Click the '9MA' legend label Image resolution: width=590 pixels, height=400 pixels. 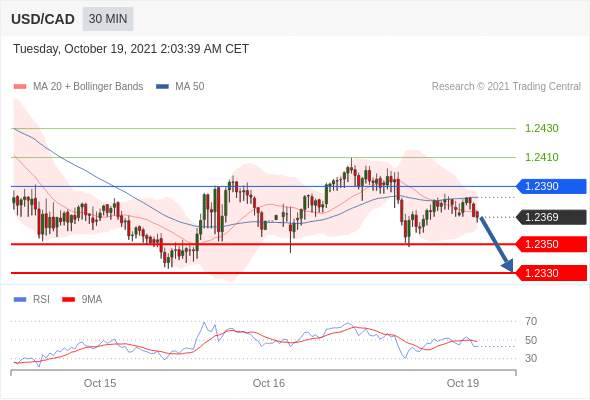pyautogui.click(x=92, y=300)
